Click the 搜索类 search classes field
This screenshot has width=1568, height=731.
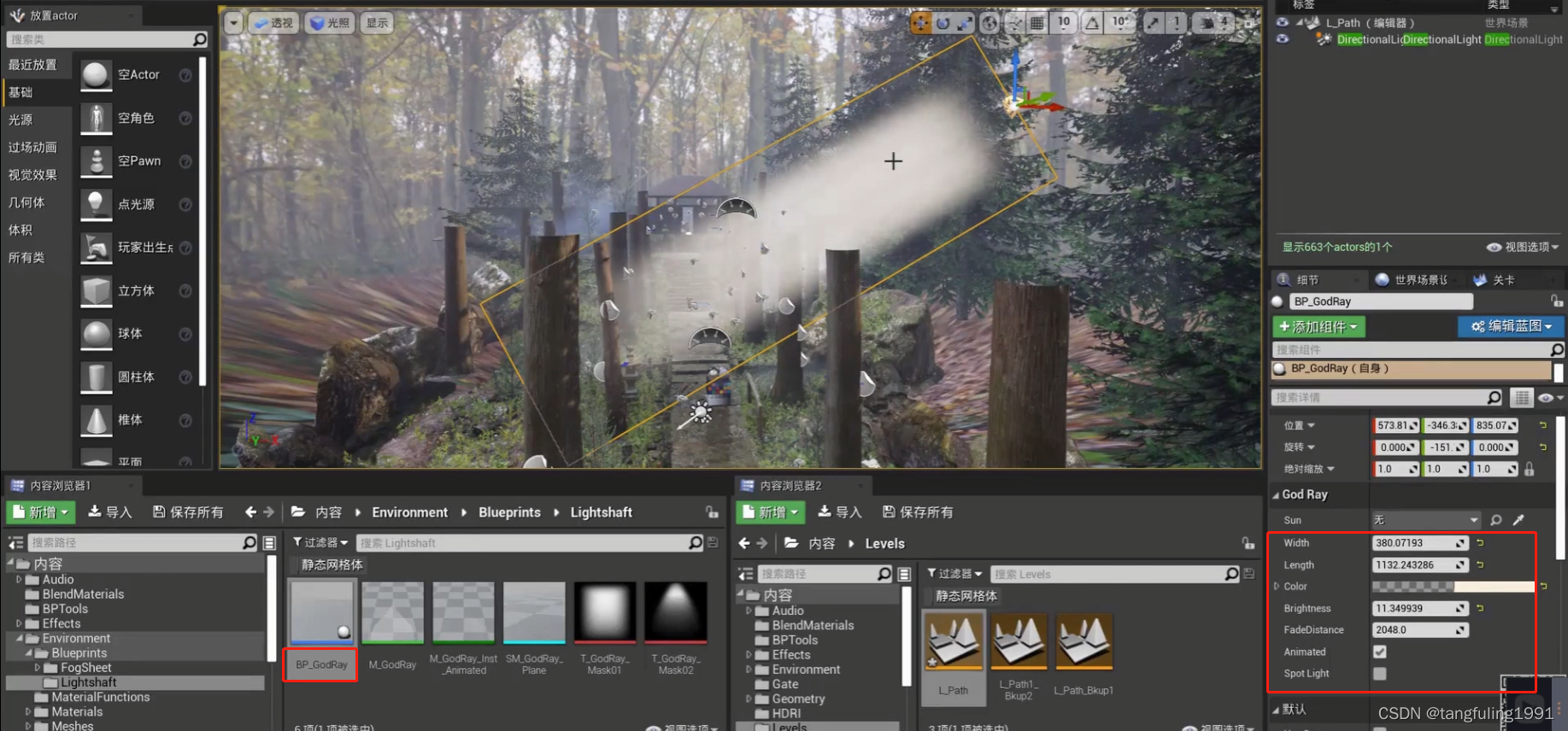[x=107, y=39]
